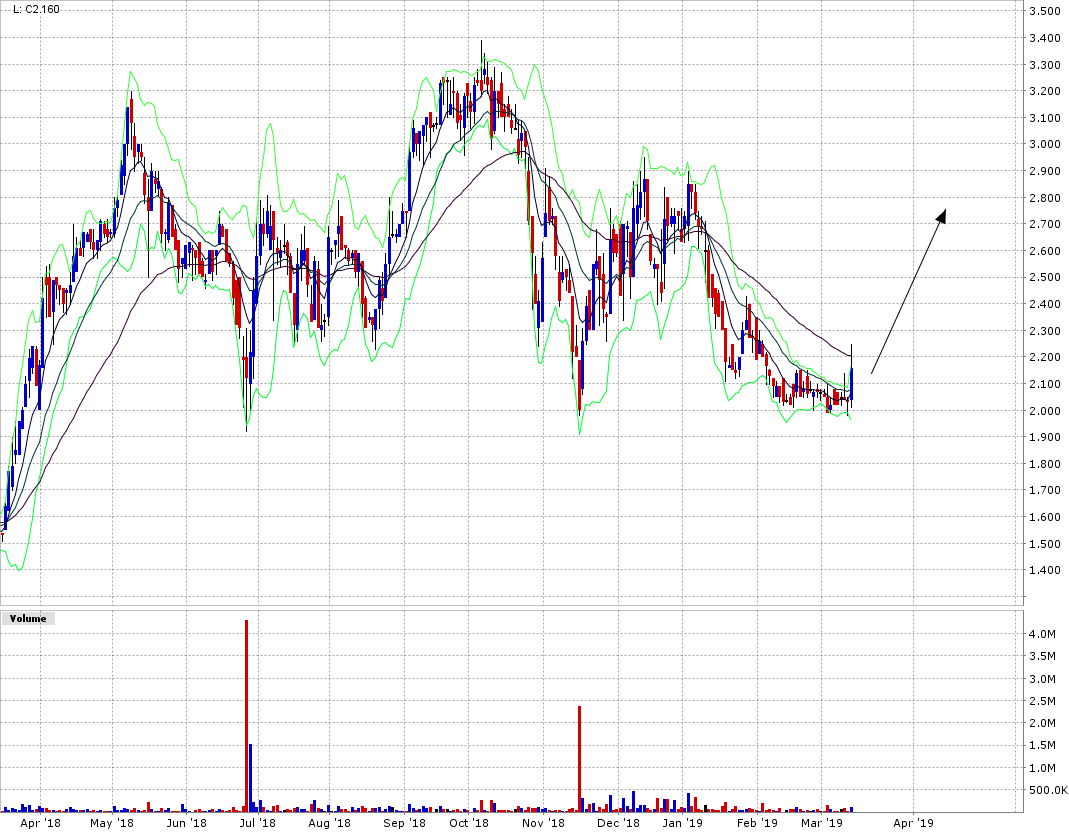The width and height of the screenshot is (1069, 837).
Task: Click the 2.700 price axis label
Action: click(x=1045, y=224)
